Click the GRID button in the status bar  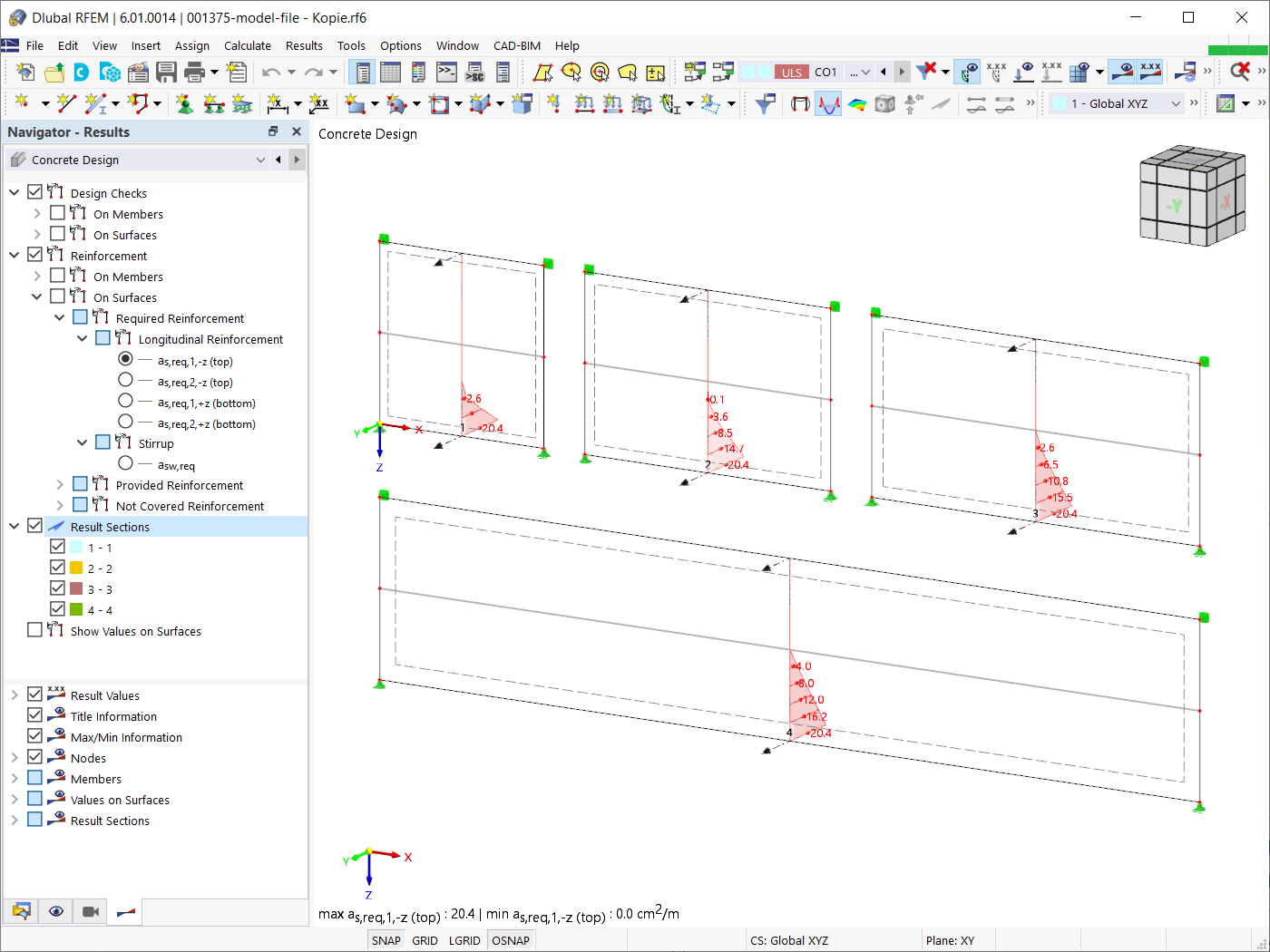[425, 940]
